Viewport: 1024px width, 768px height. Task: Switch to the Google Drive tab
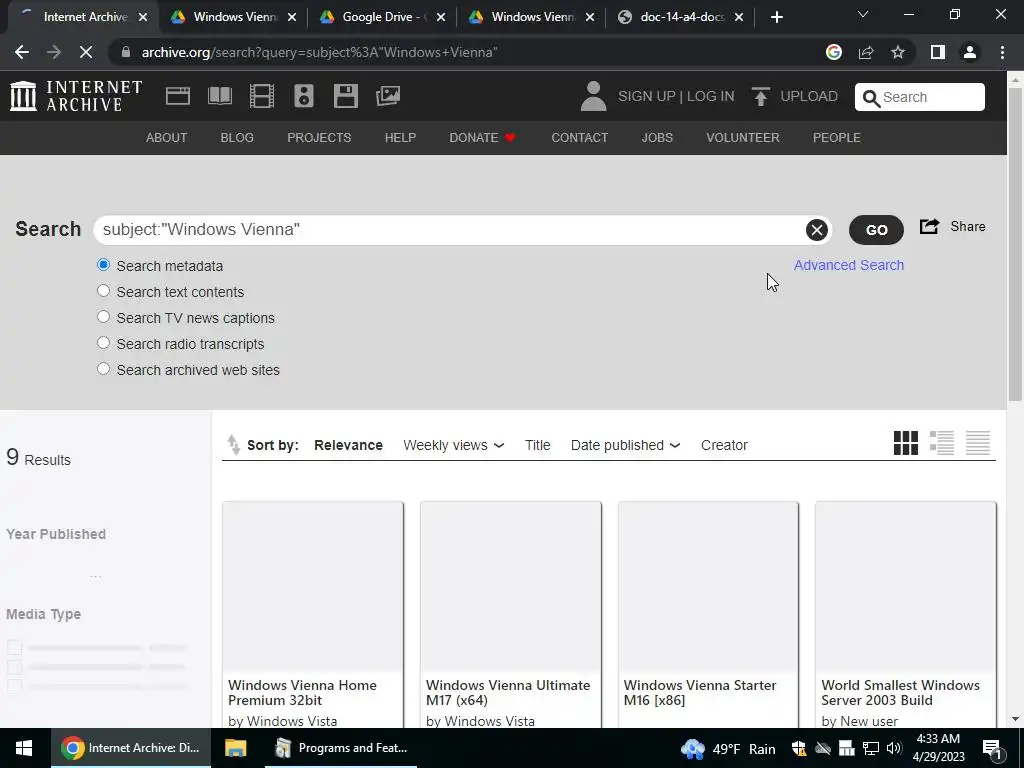382,18
